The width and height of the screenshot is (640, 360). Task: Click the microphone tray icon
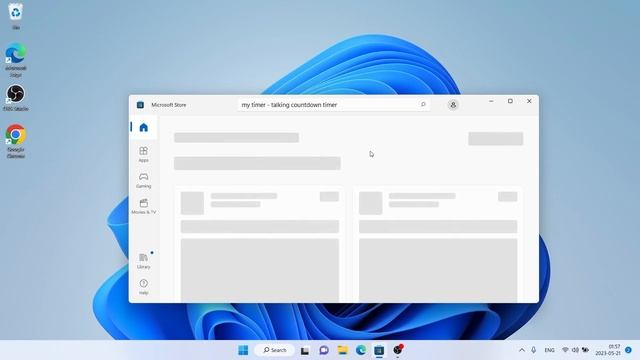(x=533, y=350)
